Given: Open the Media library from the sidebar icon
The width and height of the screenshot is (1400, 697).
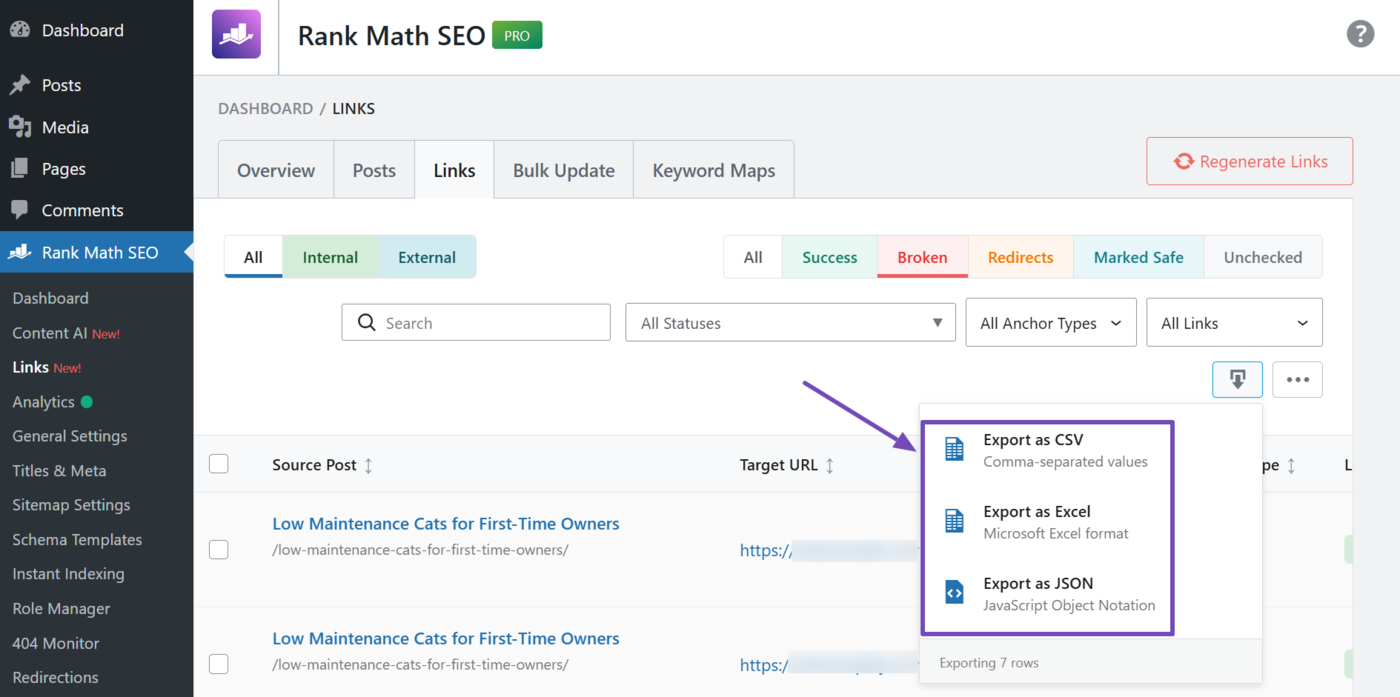Looking at the screenshot, I should (x=23, y=127).
